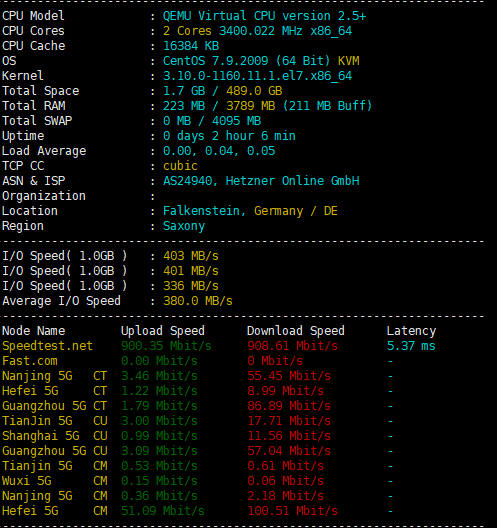The height and width of the screenshot is (528, 497).
Task: Click Hefei 5G CM upload 51.09 Mbit/s
Action: (x=163, y=511)
